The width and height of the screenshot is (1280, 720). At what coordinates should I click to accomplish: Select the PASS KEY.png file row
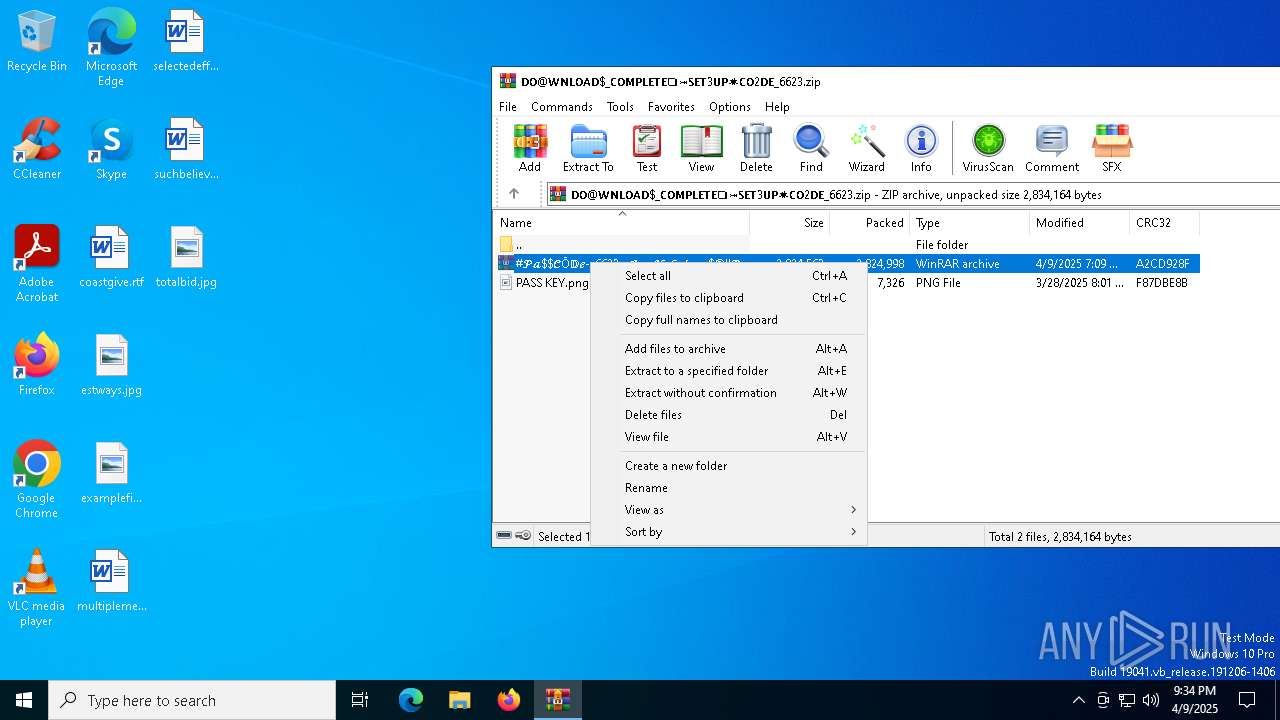tap(545, 283)
